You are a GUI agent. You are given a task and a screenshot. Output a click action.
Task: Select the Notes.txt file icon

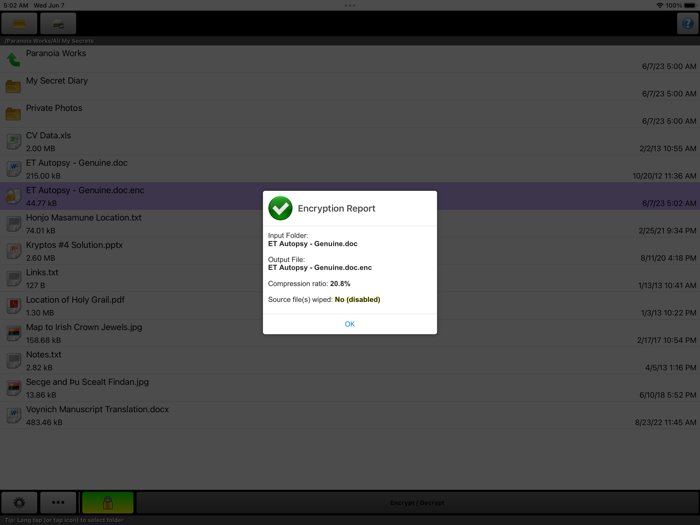(14, 361)
